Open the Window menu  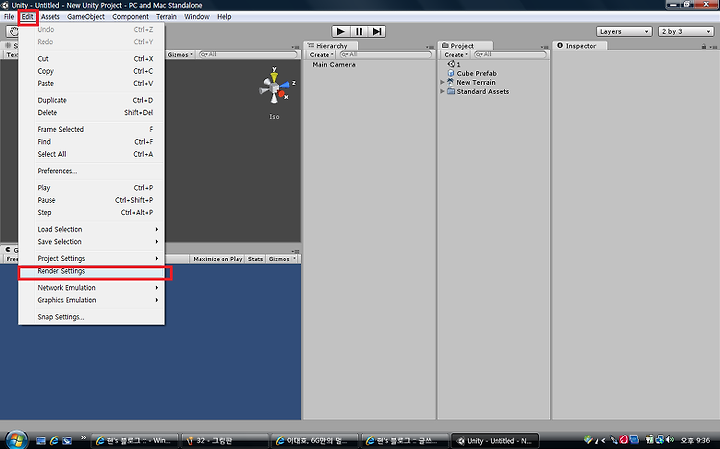click(197, 17)
